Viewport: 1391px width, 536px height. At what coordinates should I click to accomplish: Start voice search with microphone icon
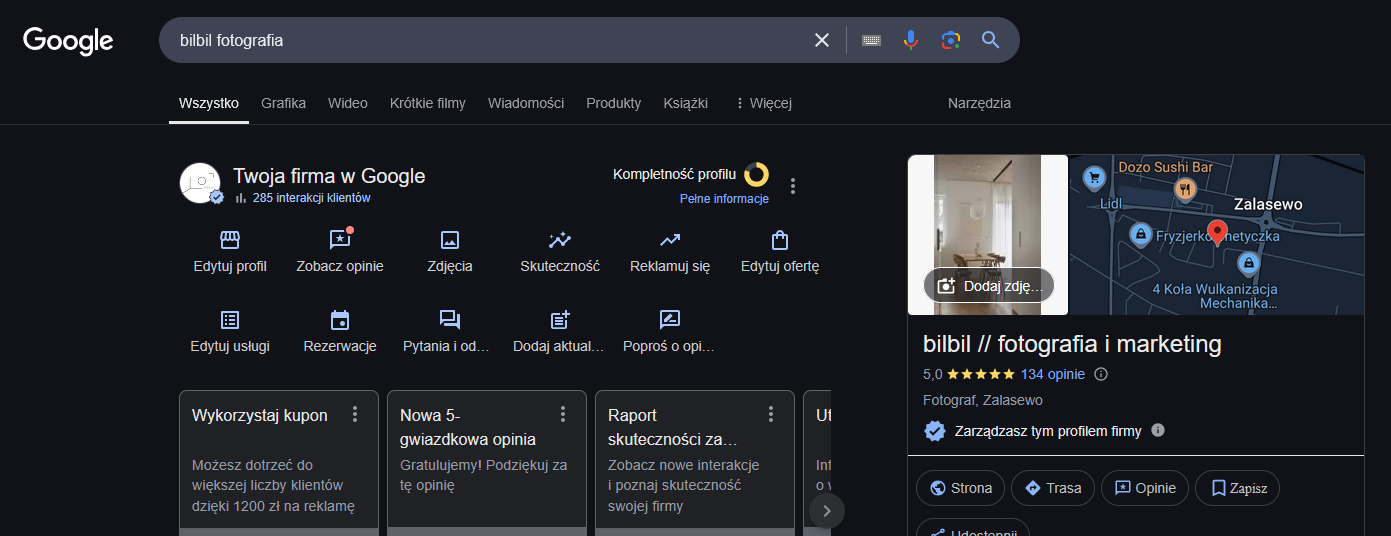pos(910,40)
